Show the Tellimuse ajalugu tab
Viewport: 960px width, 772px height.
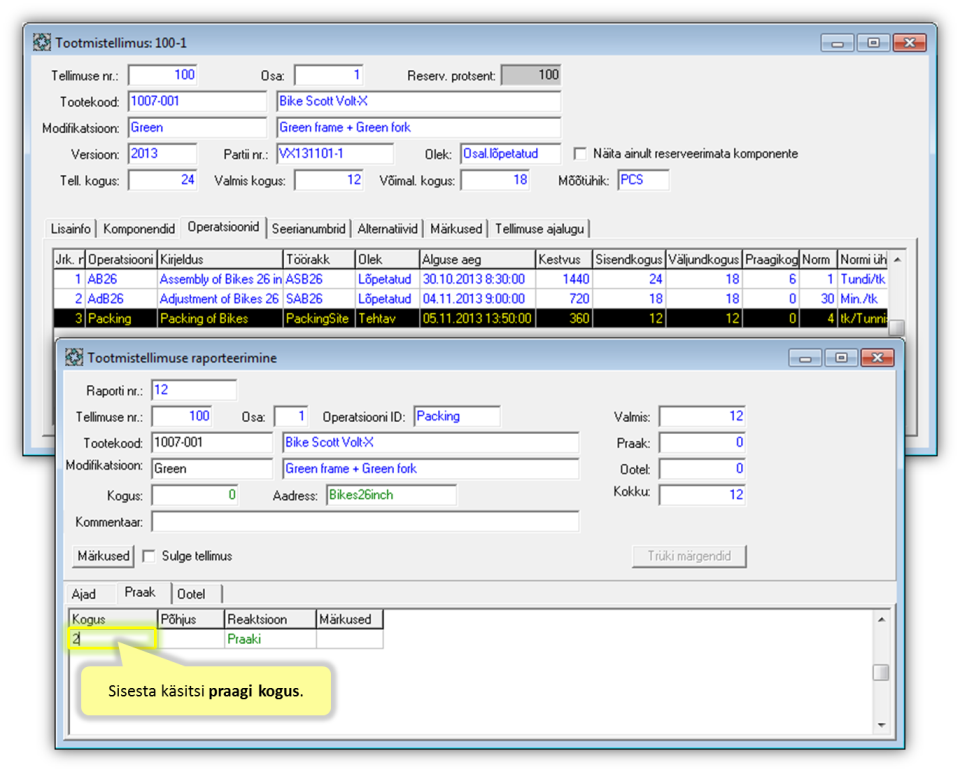tap(539, 229)
